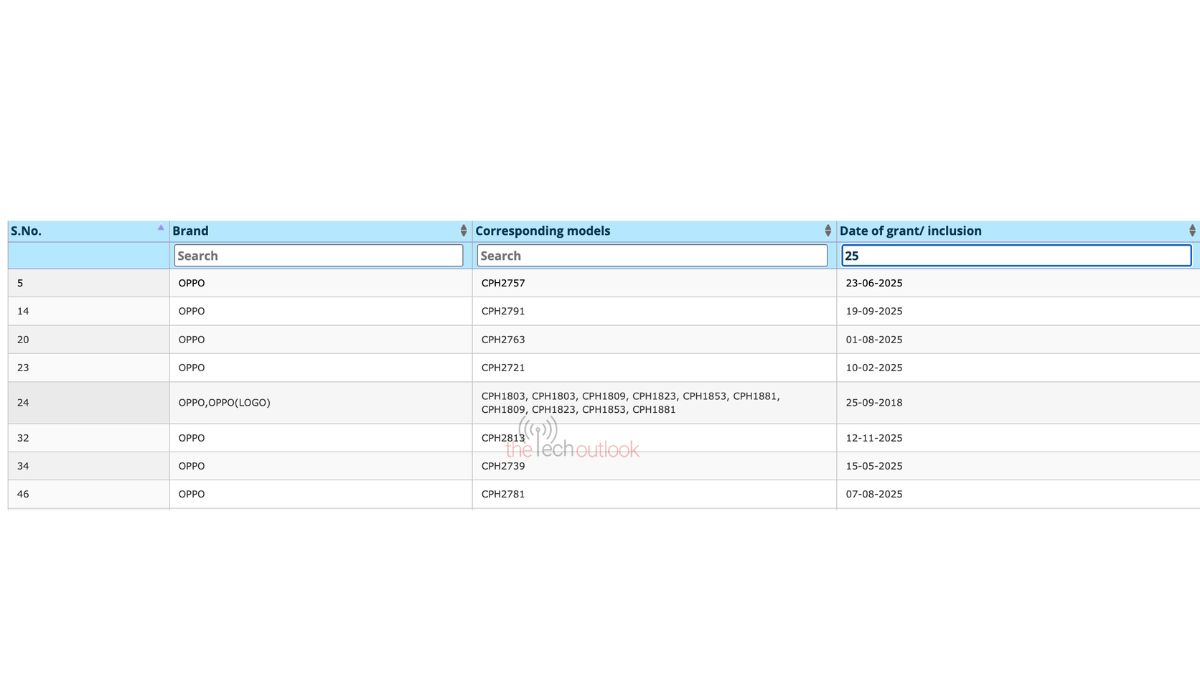Focus the Corresponding models search field
1200x675 pixels.
click(652, 256)
